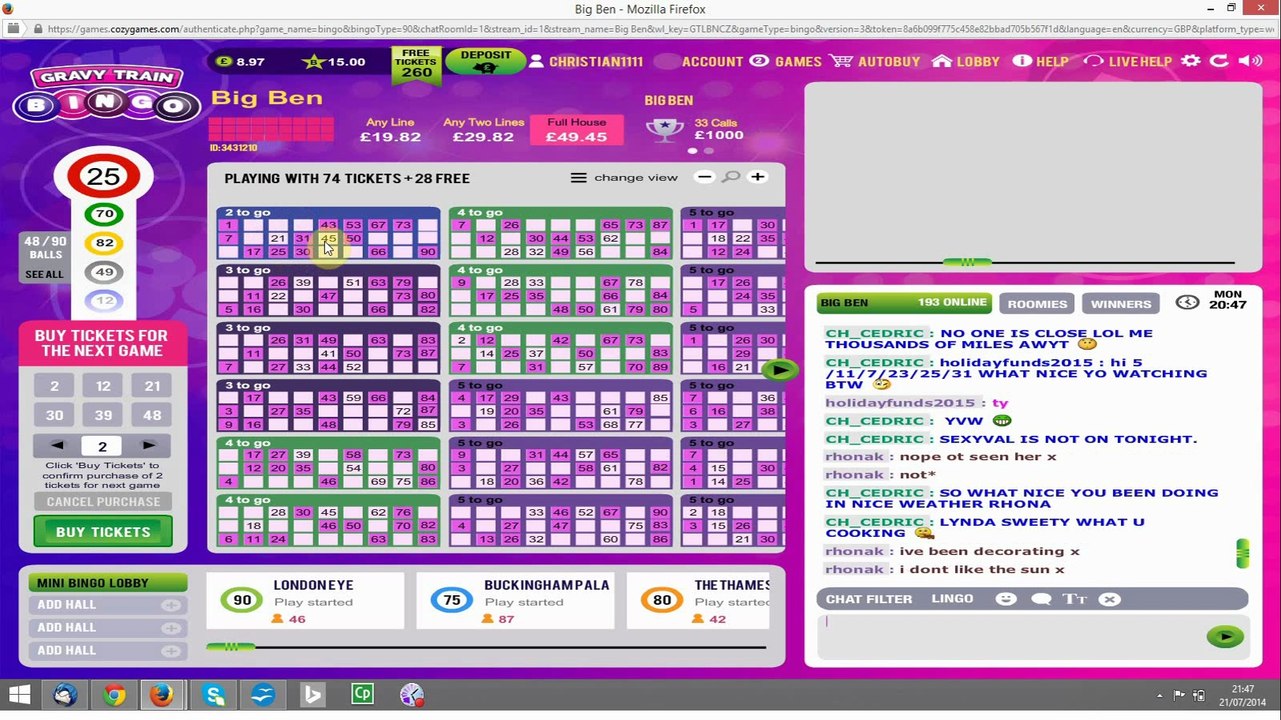The width and height of the screenshot is (1281, 720).
Task: Open the Roomies tab
Action: tap(1037, 304)
